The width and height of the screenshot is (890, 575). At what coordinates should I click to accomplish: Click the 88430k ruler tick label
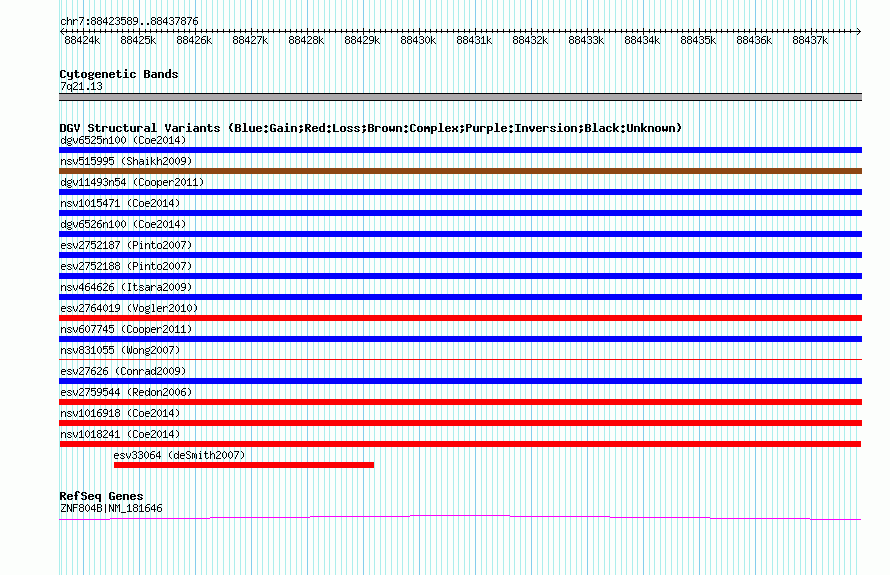coord(418,41)
